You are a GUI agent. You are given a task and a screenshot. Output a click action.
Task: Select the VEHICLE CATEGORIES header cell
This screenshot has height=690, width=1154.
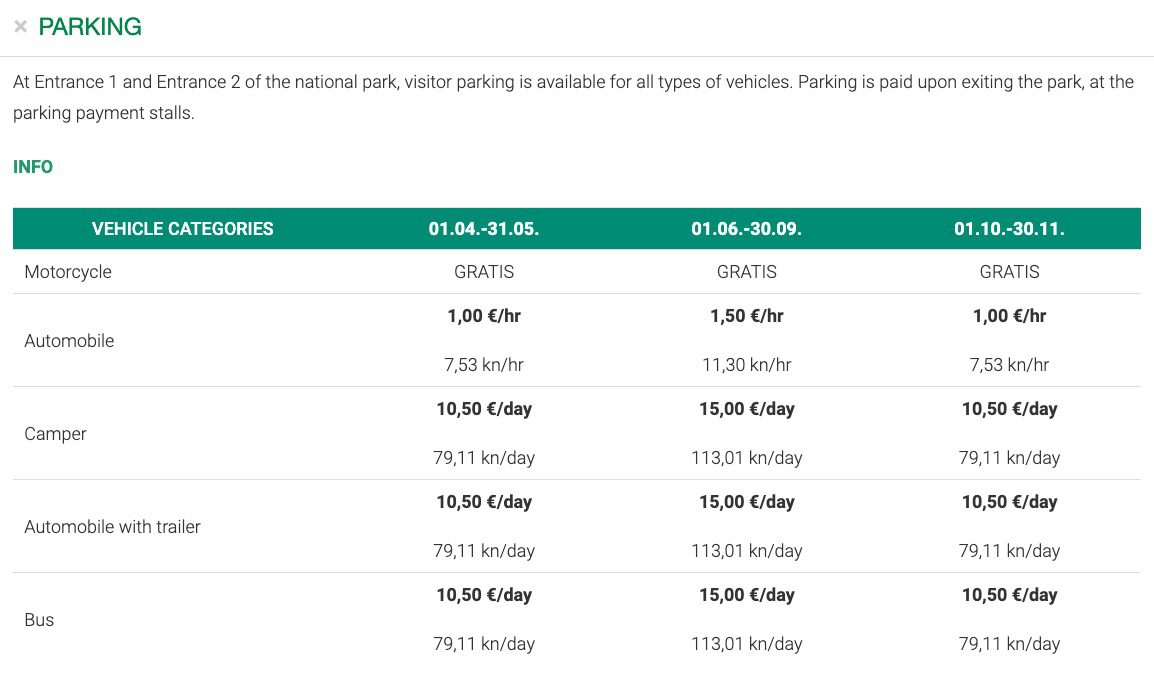(182, 228)
